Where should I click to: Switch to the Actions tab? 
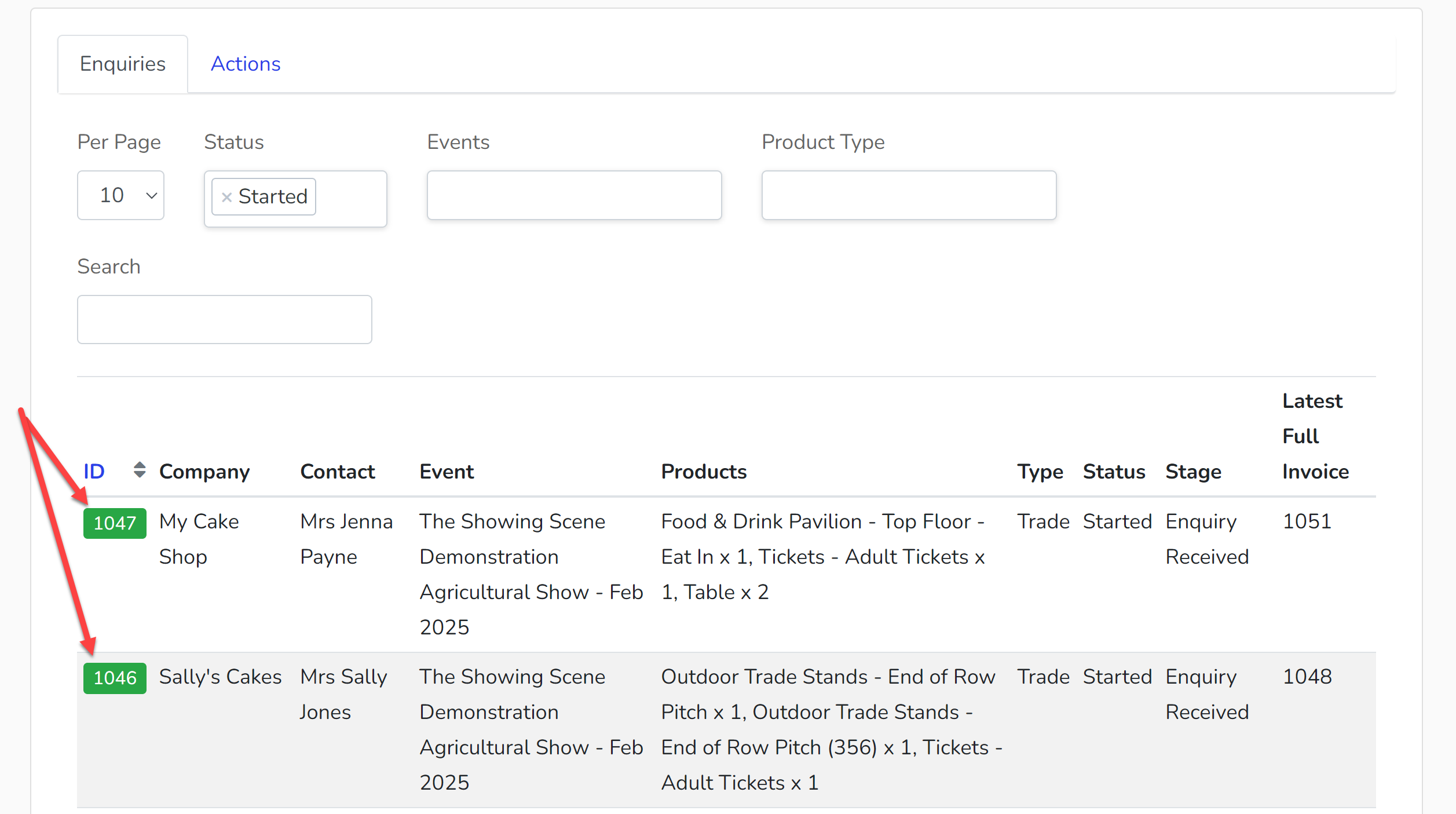point(246,64)
